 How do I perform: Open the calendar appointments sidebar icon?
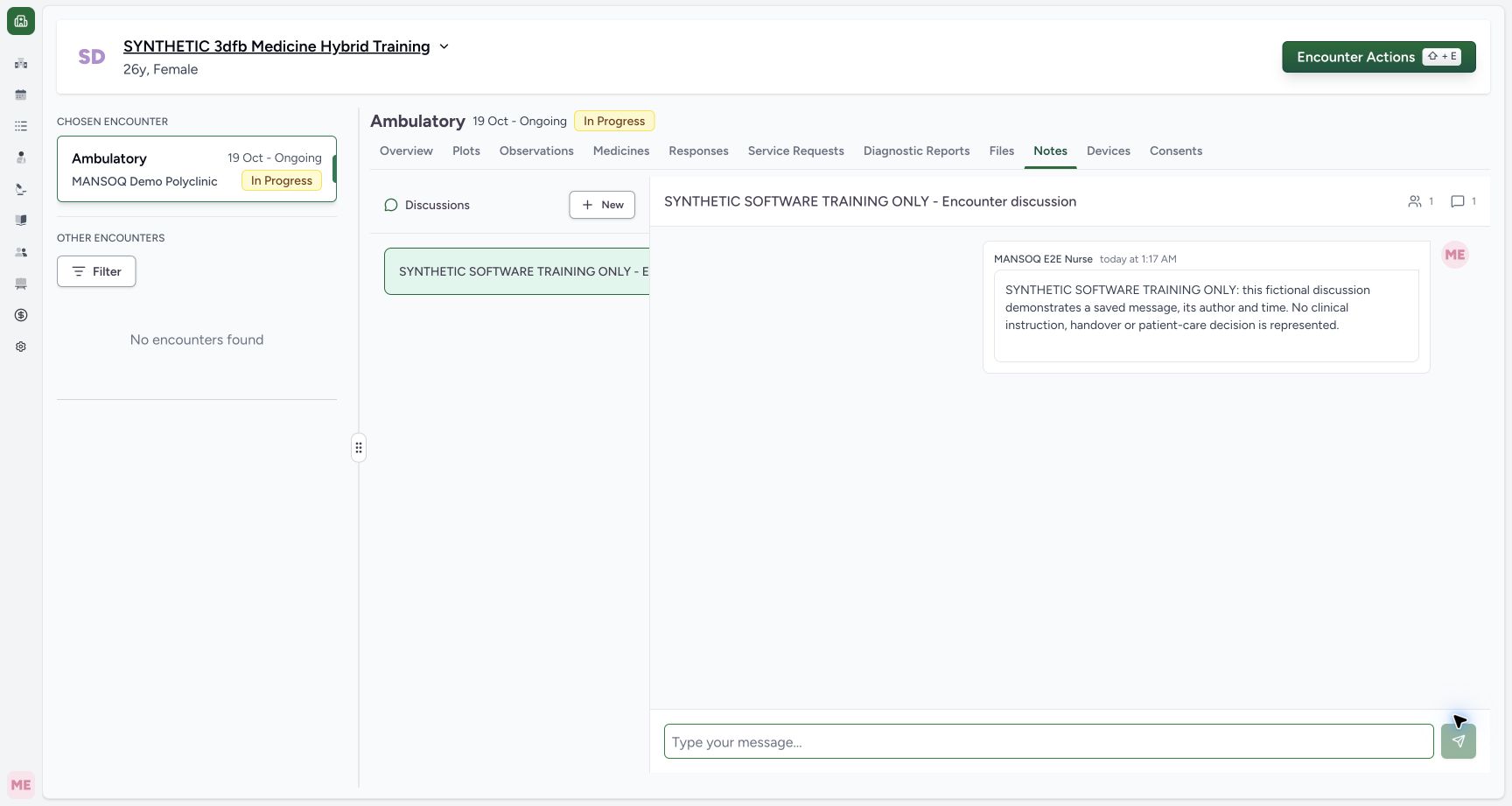pyautogui.click(x=21, y=95)
